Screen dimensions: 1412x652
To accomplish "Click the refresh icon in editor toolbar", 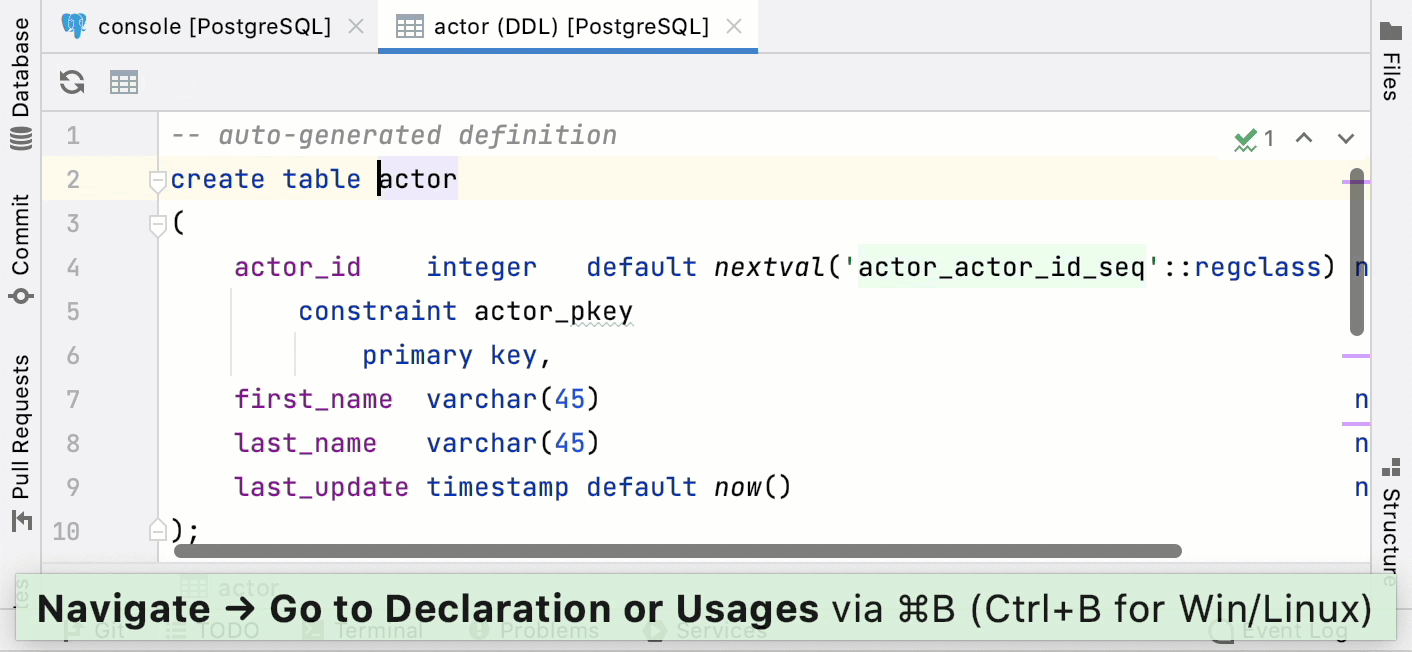I will (72, 82).
